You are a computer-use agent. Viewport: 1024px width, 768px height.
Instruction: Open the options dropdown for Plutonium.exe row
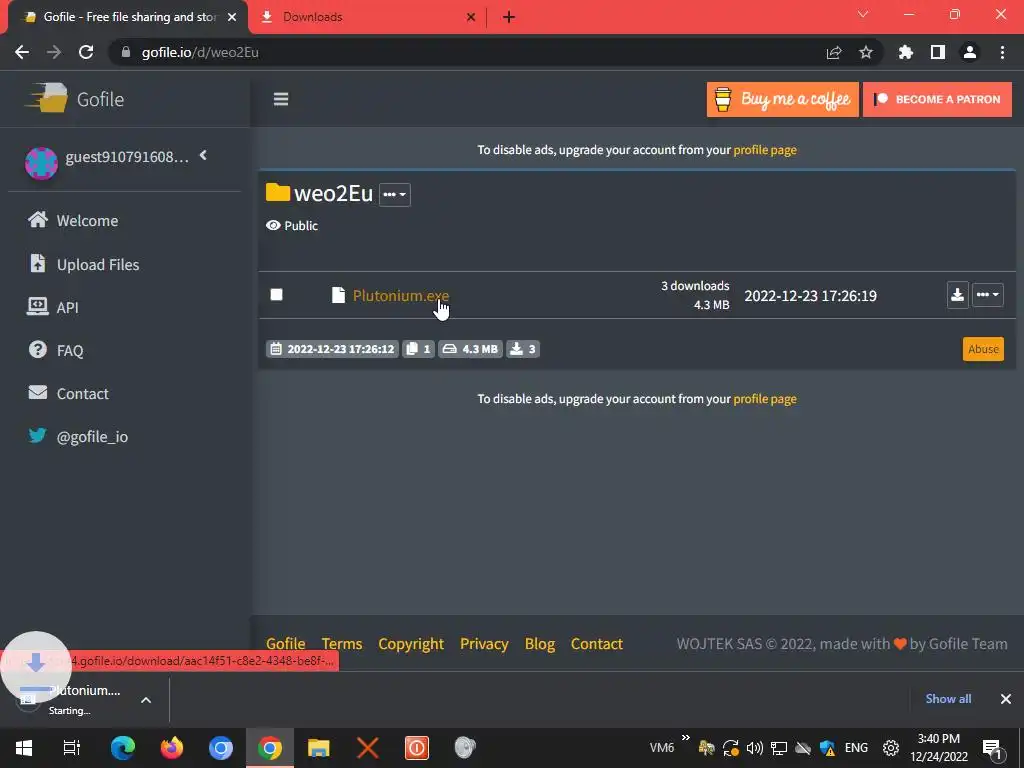tap(987, 295)
